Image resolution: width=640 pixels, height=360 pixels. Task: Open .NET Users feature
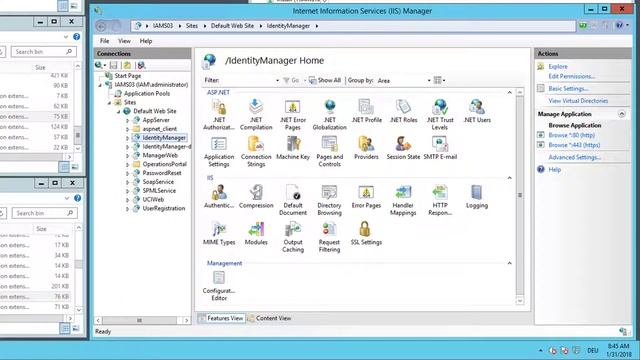click(477, 111)
